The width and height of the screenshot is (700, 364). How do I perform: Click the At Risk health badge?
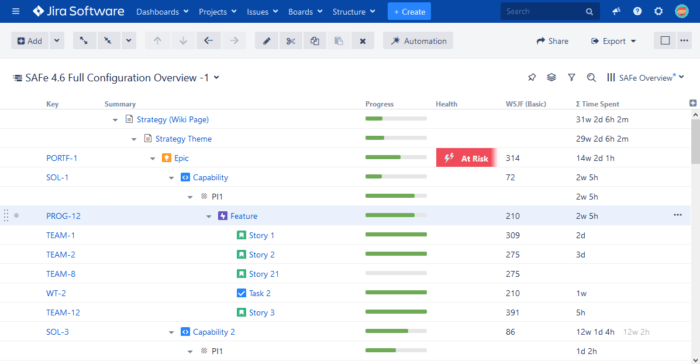[x=466, y=158]
